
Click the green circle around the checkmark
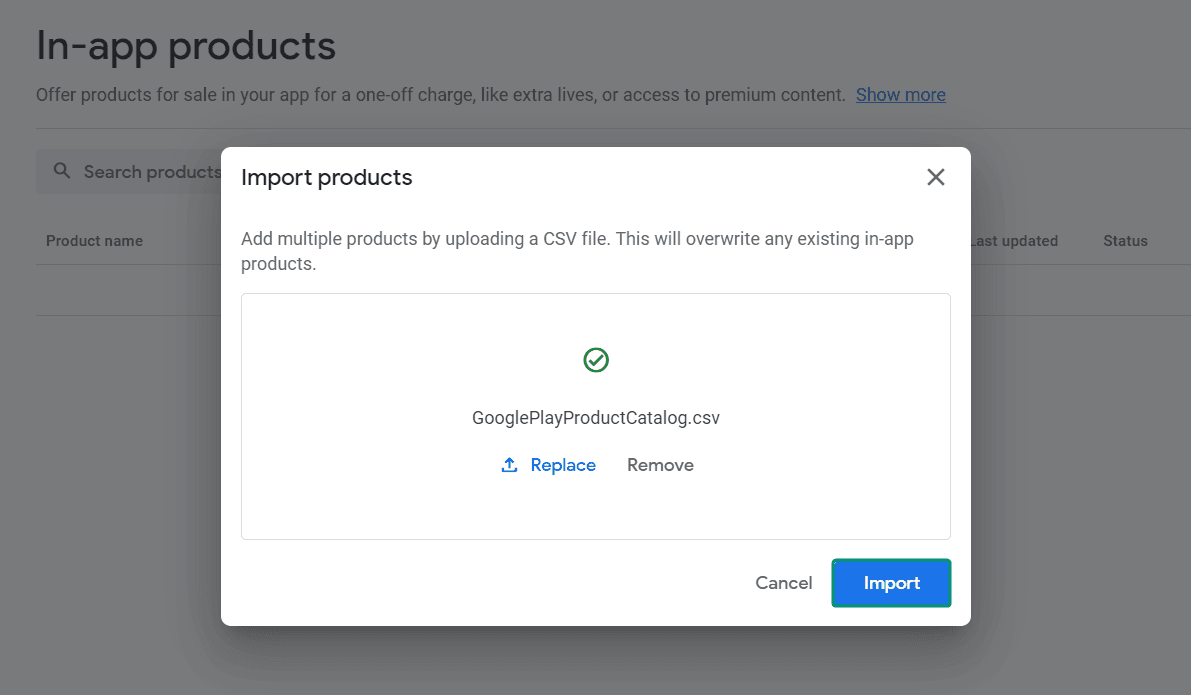(x=595, y=360)
